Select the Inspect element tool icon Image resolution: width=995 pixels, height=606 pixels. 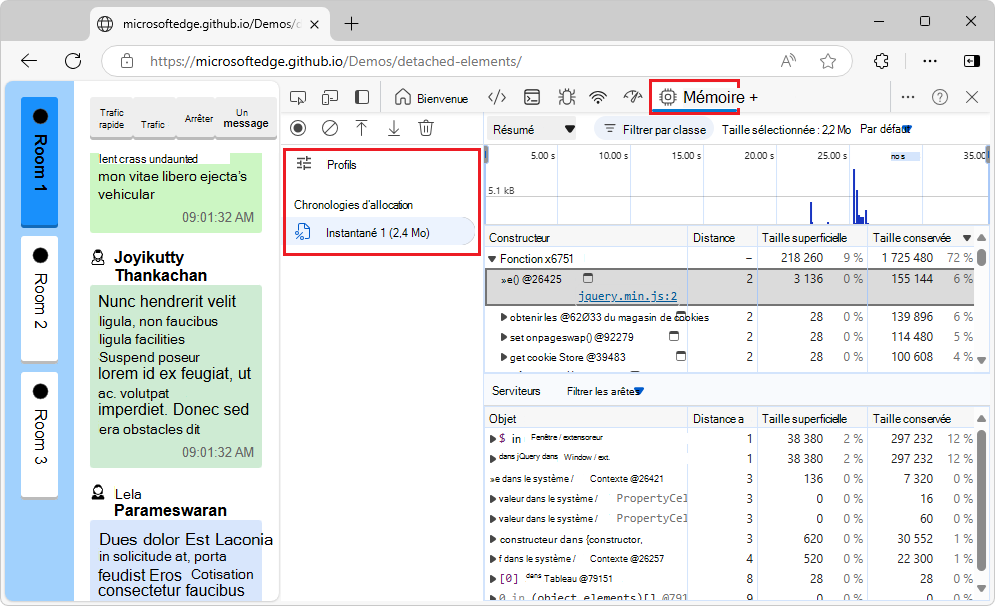tap(297, 97)
